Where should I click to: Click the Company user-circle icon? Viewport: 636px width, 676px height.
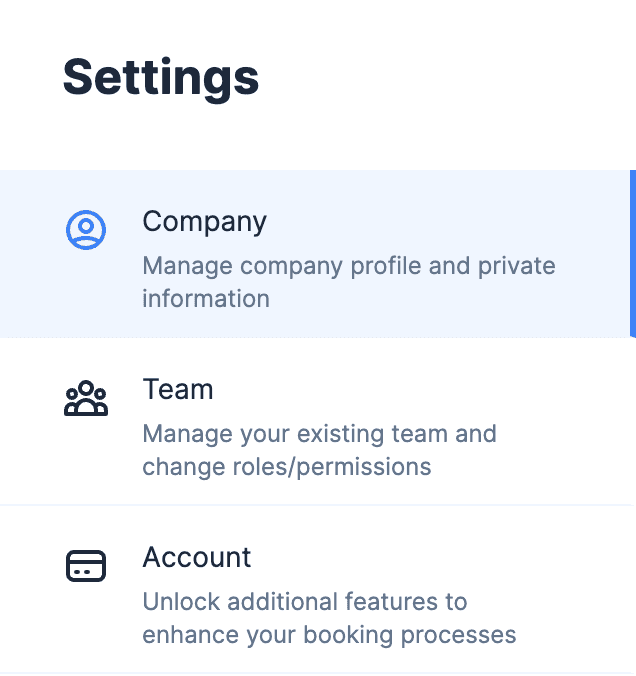click(86, 230)
